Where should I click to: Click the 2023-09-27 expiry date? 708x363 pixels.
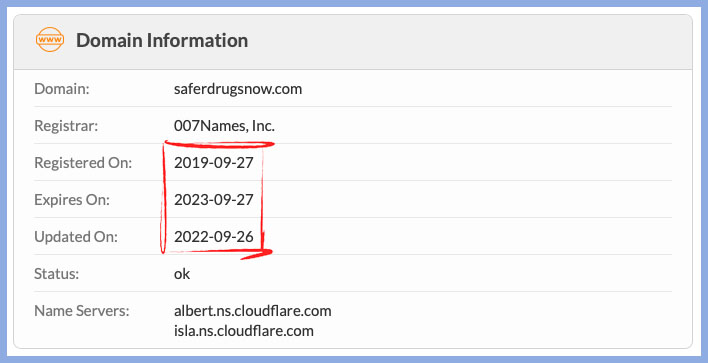pos(214,200)
